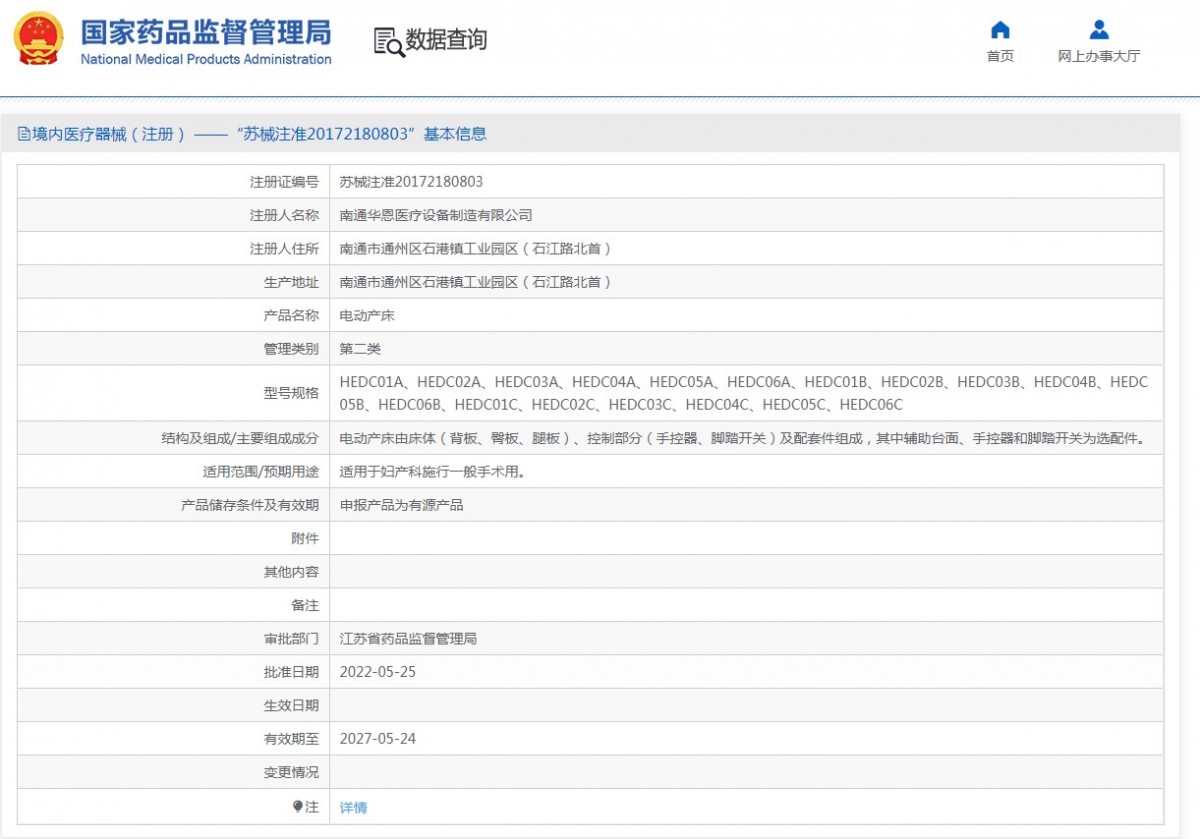Select 申报产品为有源产品 value
1200x839 pixels.
(x=401, y=505)
